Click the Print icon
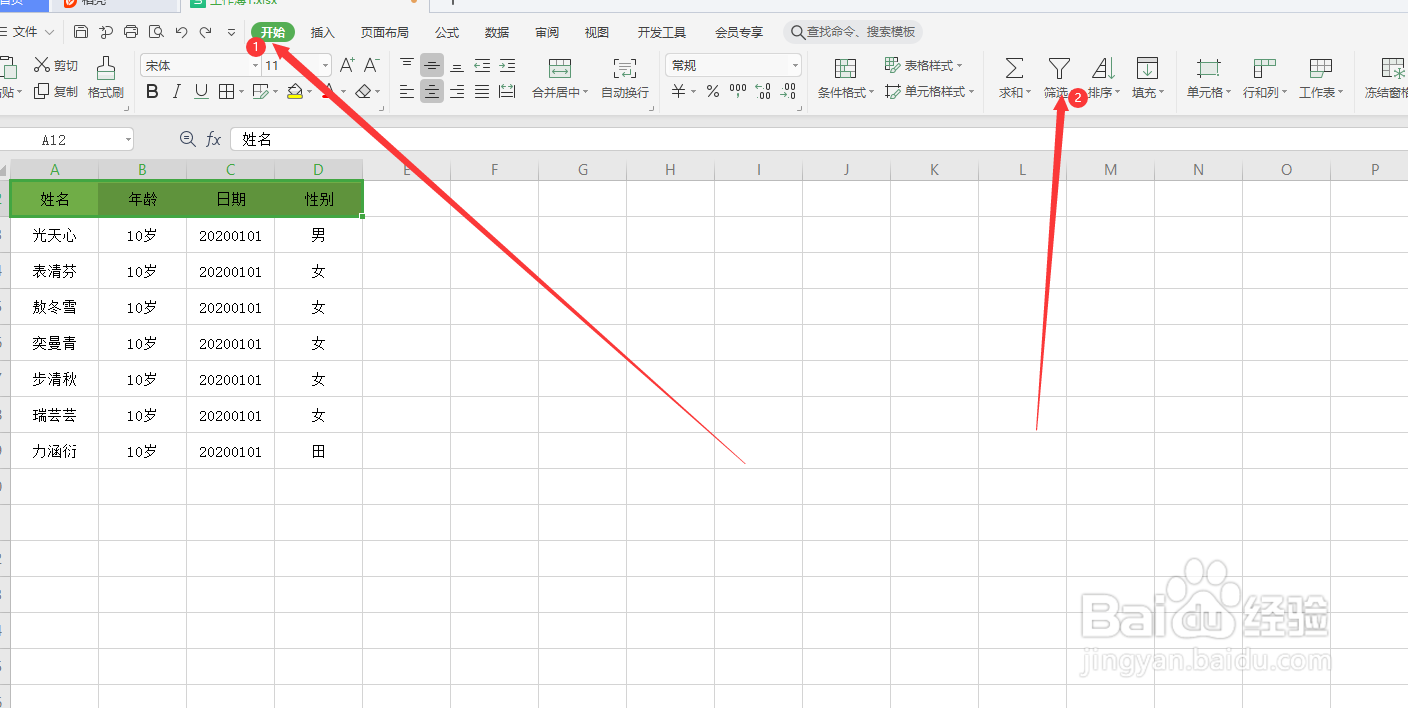Image resolution: width=1408 pixels, height=708 pixels. tap(131, 32)
